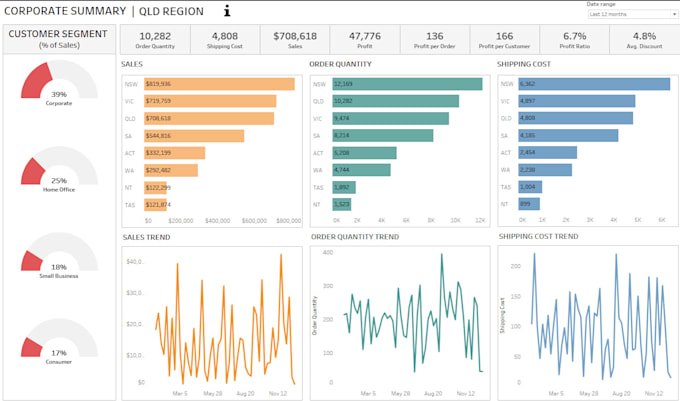Click the ACT bar in Order Quantity chart
The width and height of the screenshot is (680, 401).
point(364,153)
